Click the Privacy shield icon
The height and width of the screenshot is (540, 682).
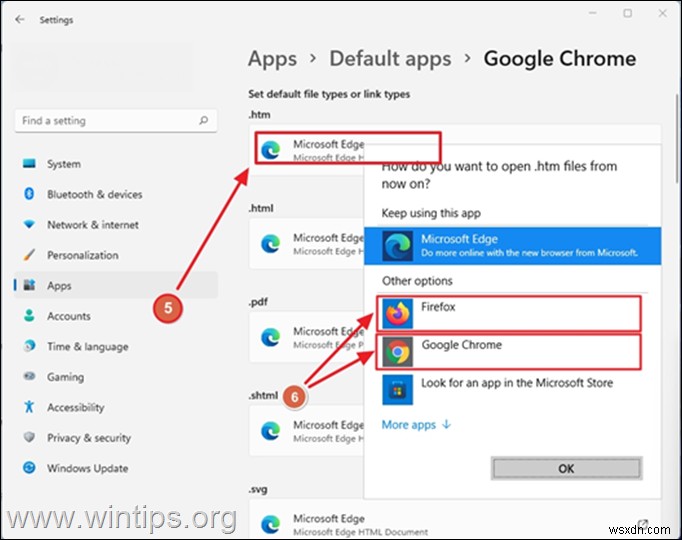click(29, 437)
